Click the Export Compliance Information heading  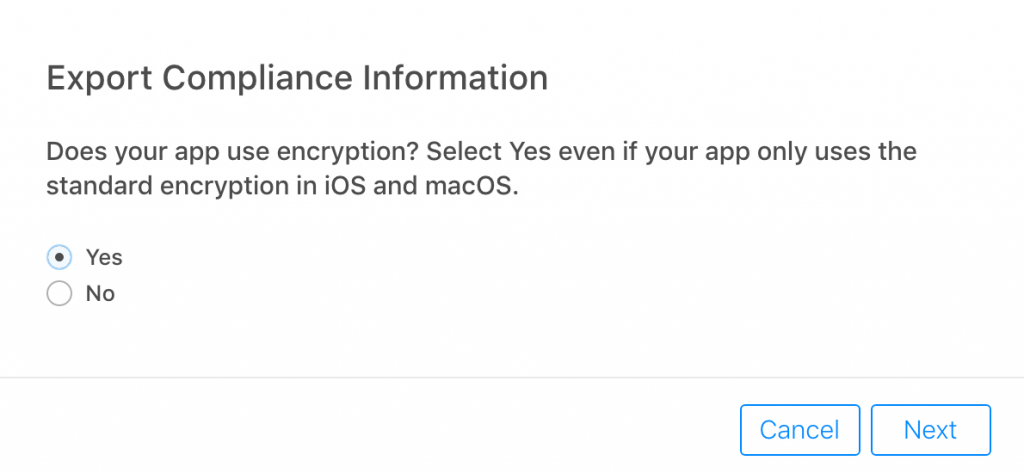[x=297, y=80]
